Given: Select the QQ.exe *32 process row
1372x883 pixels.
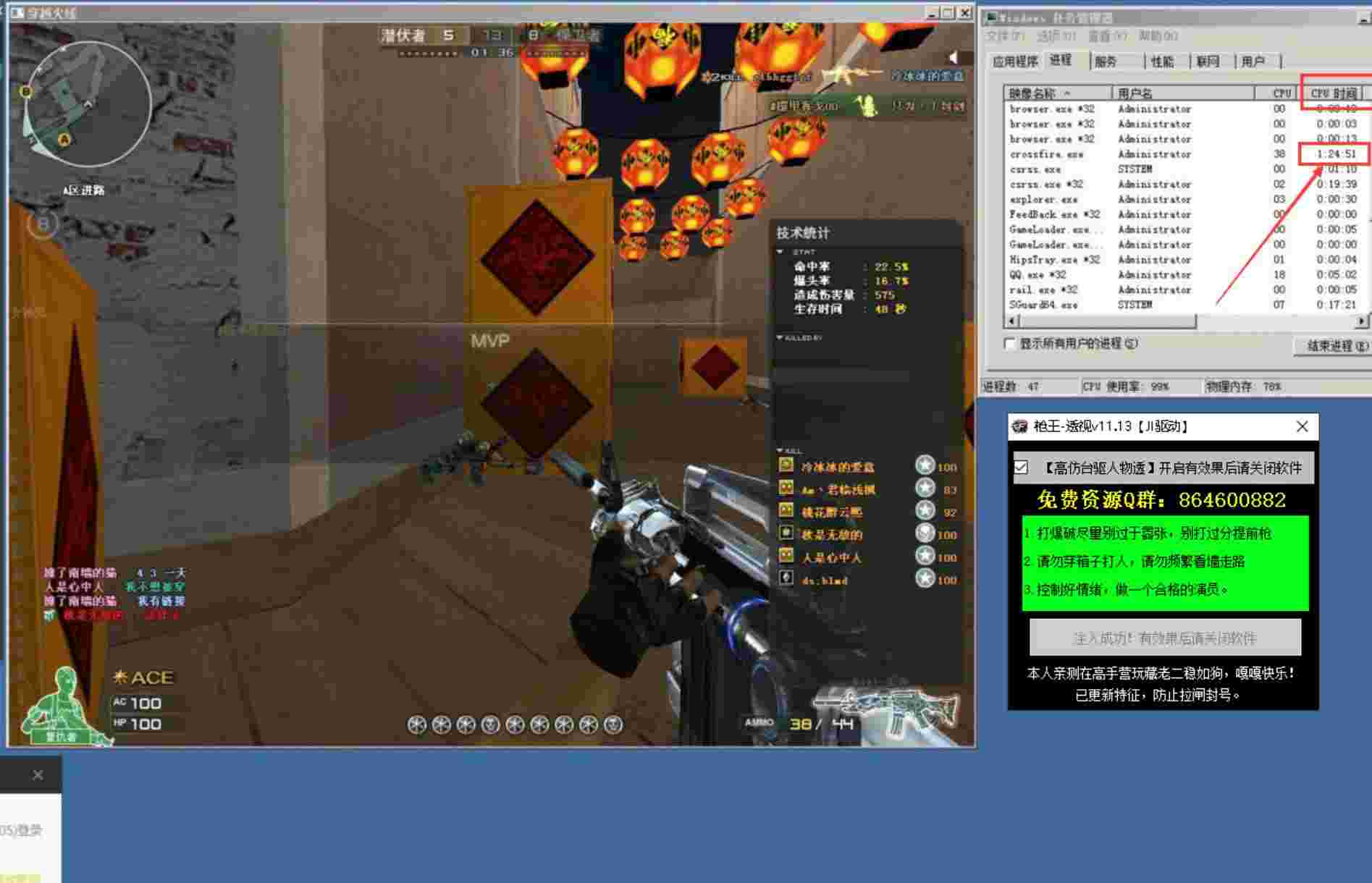Looking at the screenshot, I should pyautogui.click(x=1186, y=274).
